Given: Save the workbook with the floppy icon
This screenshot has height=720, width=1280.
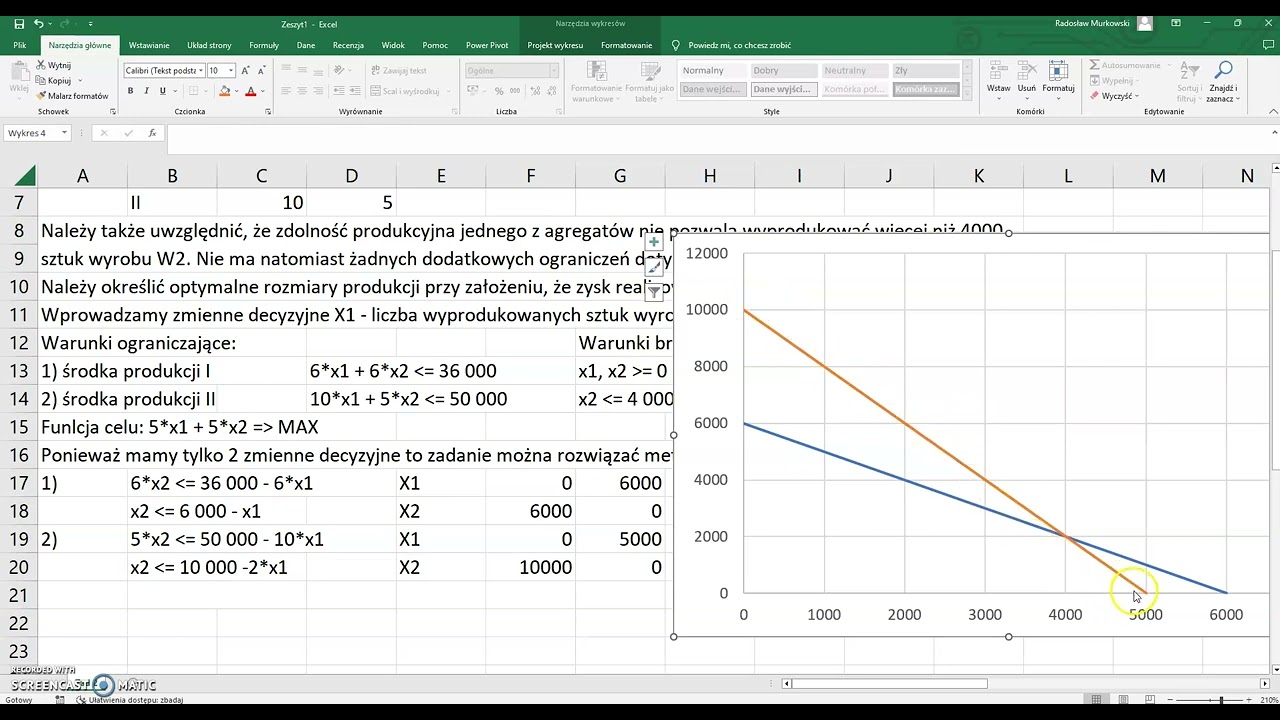Looking at the screenshot, I should point(19,23).
